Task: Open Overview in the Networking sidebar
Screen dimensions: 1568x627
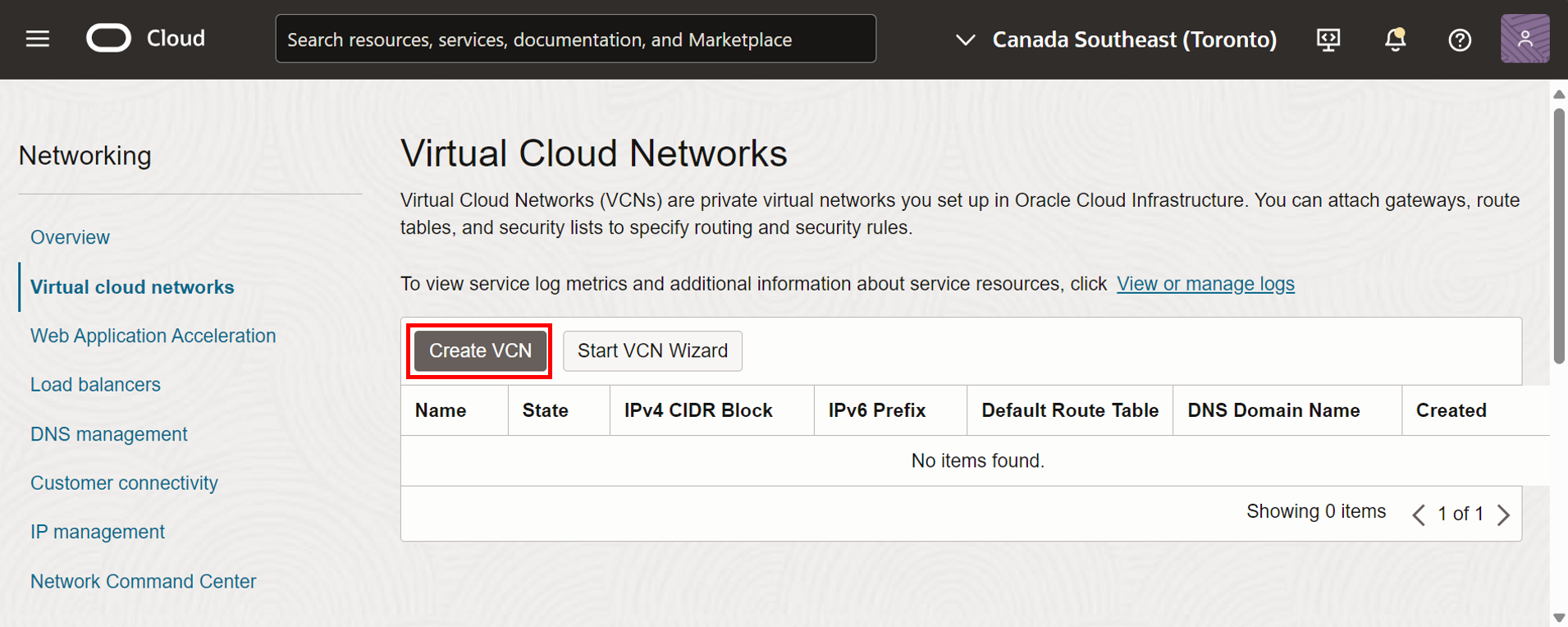Action: (x=70, y=237)
